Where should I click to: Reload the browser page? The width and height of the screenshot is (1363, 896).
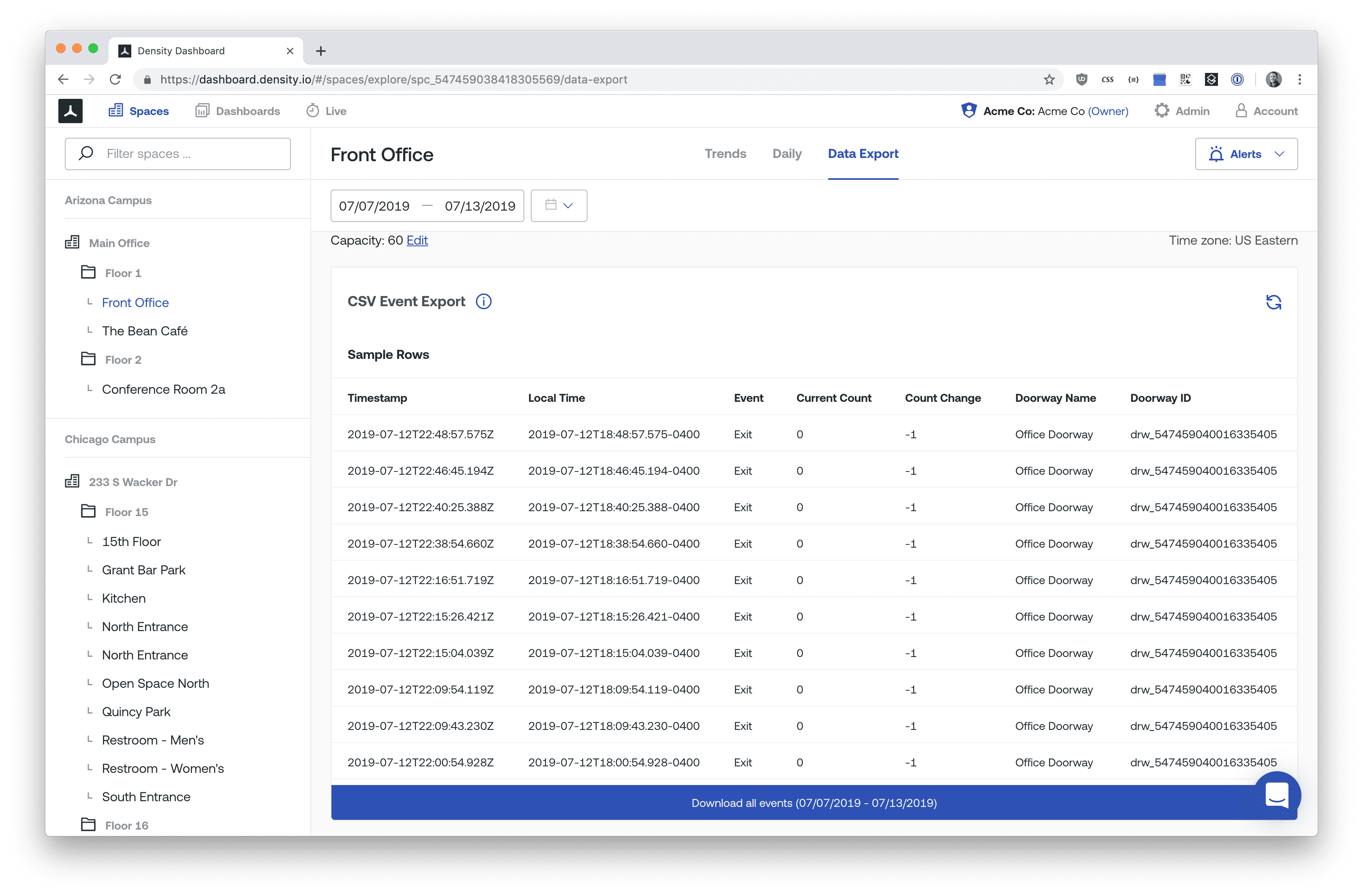coord(115,79)
